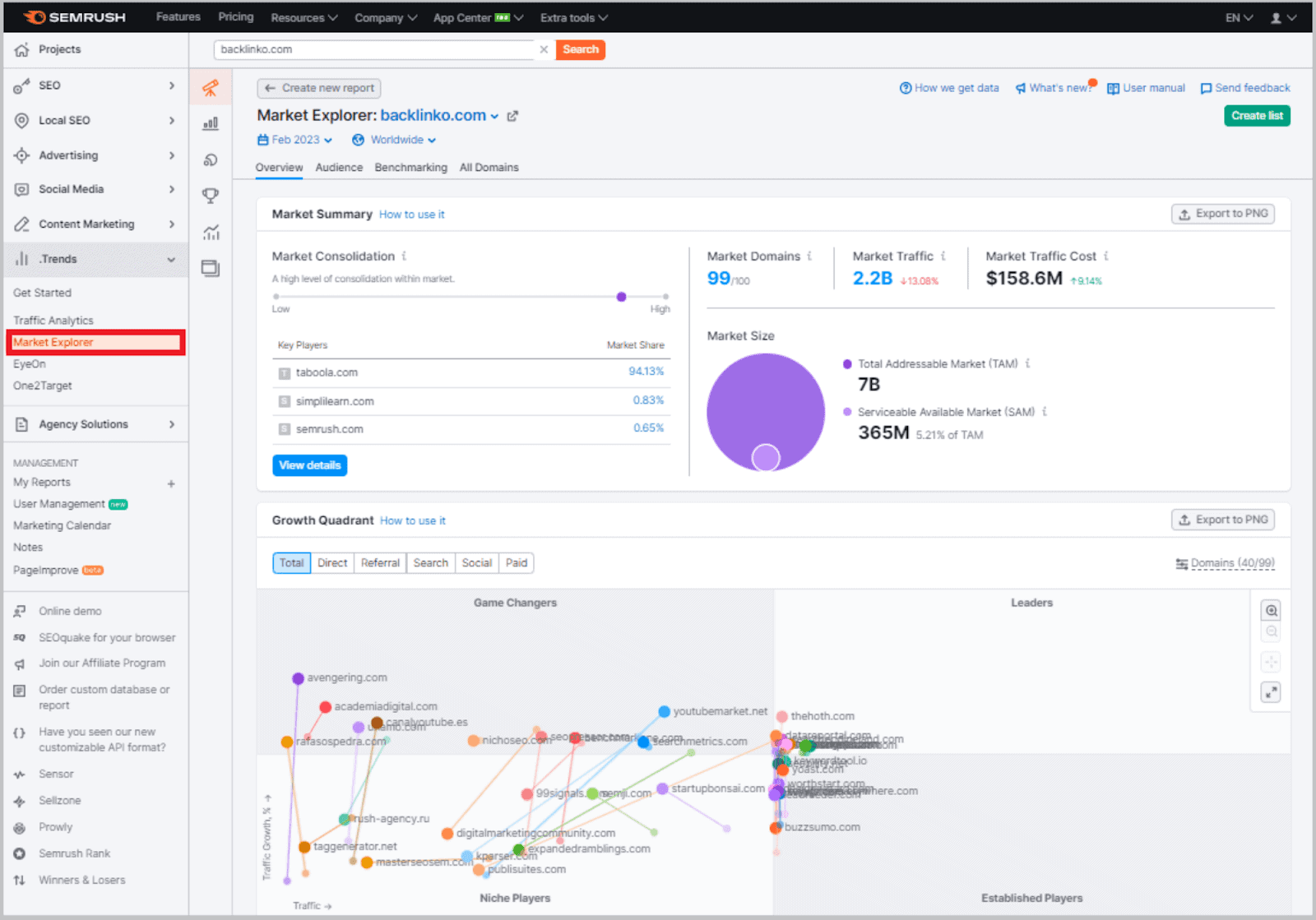Select the Search traffic toggle

tap(431, 563)
